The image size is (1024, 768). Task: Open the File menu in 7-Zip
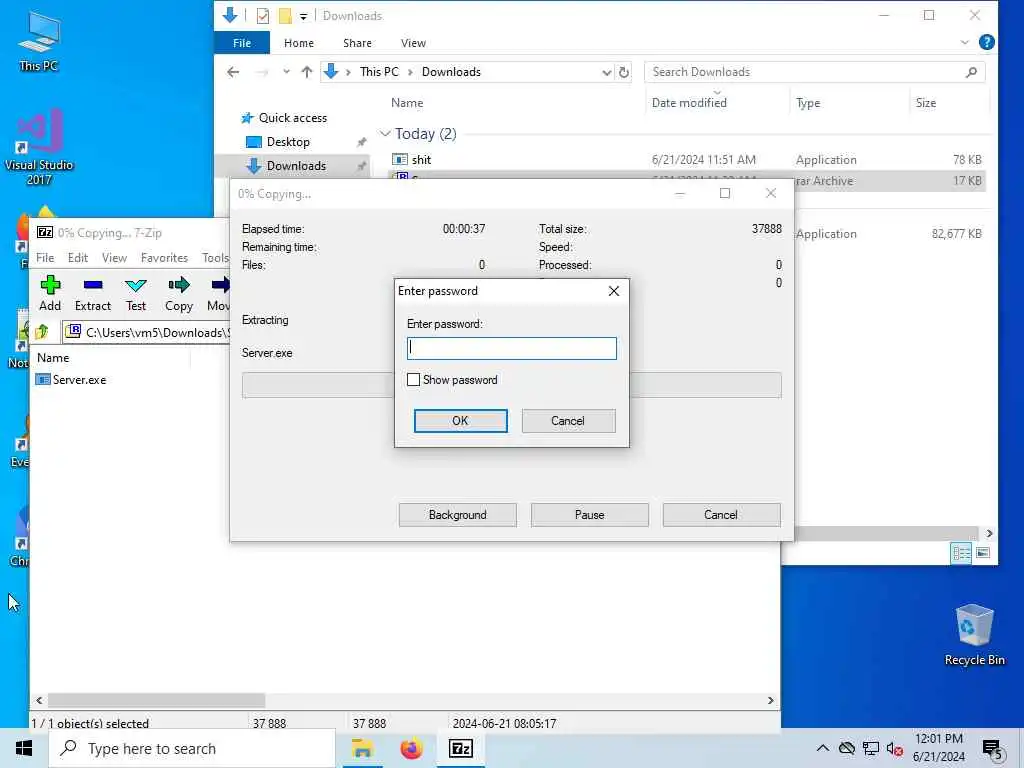45,258
